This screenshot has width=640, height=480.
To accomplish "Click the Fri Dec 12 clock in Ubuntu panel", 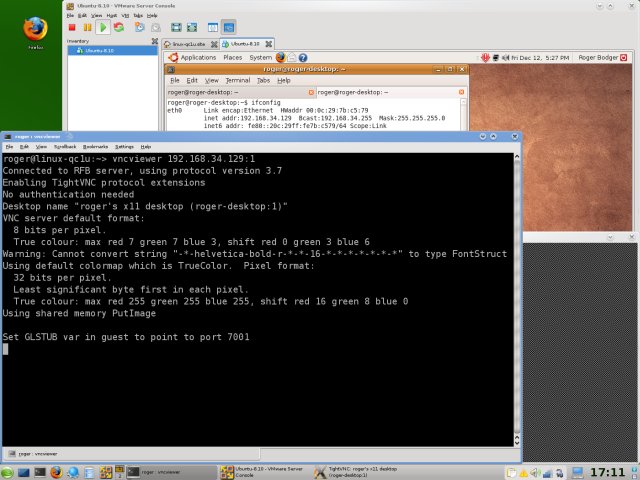I will point(540,58).
